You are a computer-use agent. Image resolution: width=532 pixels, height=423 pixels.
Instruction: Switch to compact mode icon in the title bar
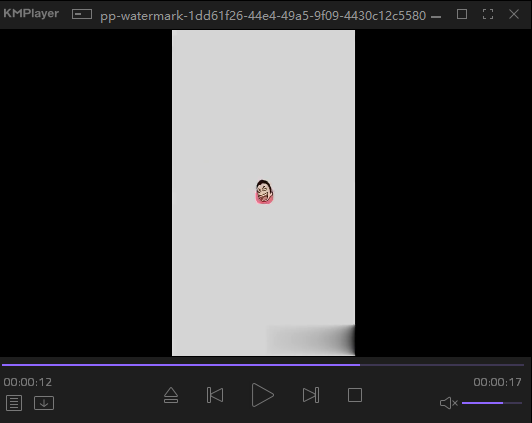82,14
